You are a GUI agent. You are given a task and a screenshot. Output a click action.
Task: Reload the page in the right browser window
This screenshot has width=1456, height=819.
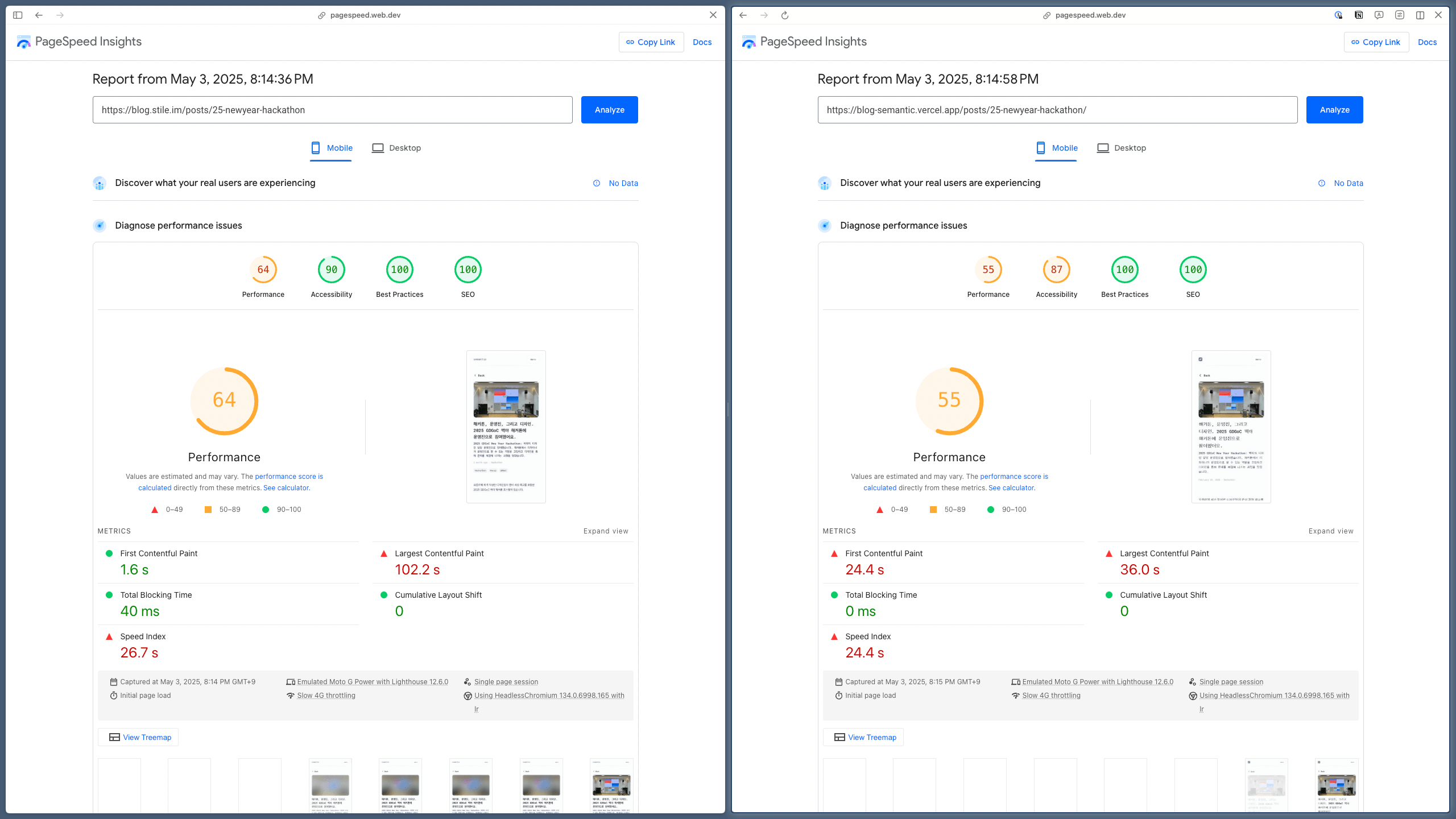tap(785, 15)
